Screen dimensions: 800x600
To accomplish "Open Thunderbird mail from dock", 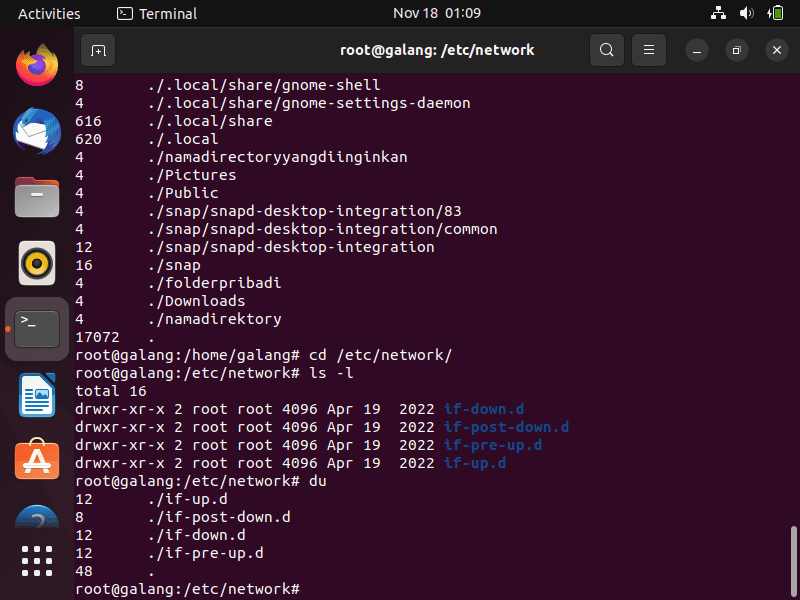I will pos(37,131).
